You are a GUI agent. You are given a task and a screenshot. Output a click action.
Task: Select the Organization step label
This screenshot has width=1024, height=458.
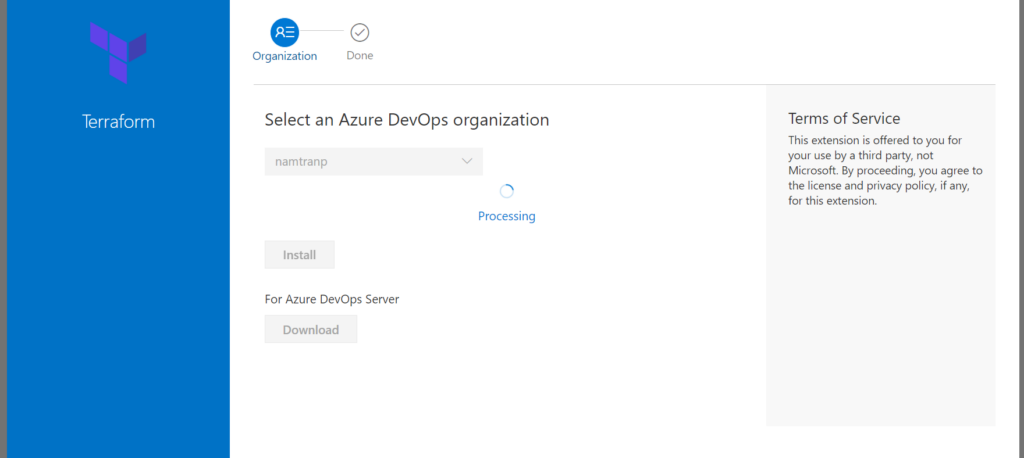285,56
